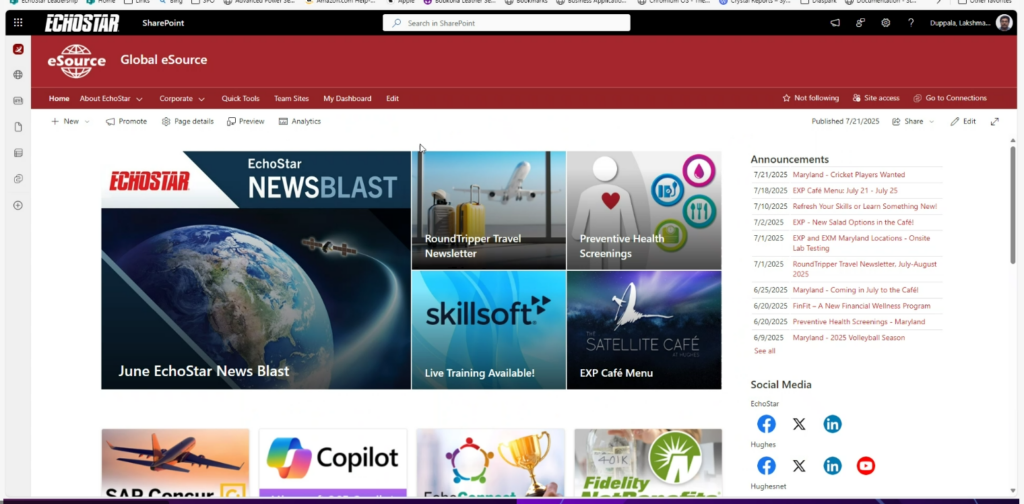Image resolution: width=1024 pixels, height=504 pixels.
Task: Open Site access
Action: coord(876,98)
